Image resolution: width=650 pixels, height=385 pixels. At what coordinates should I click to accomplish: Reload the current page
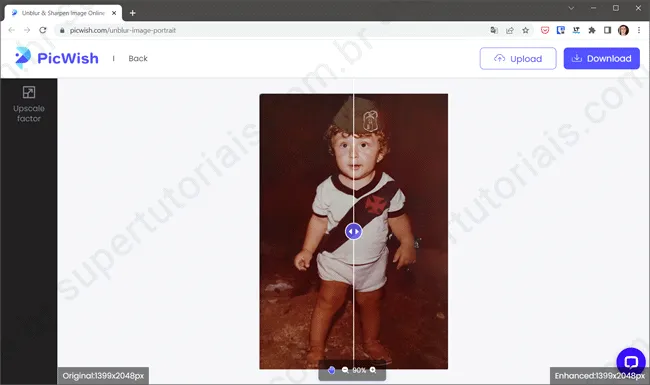43,30
